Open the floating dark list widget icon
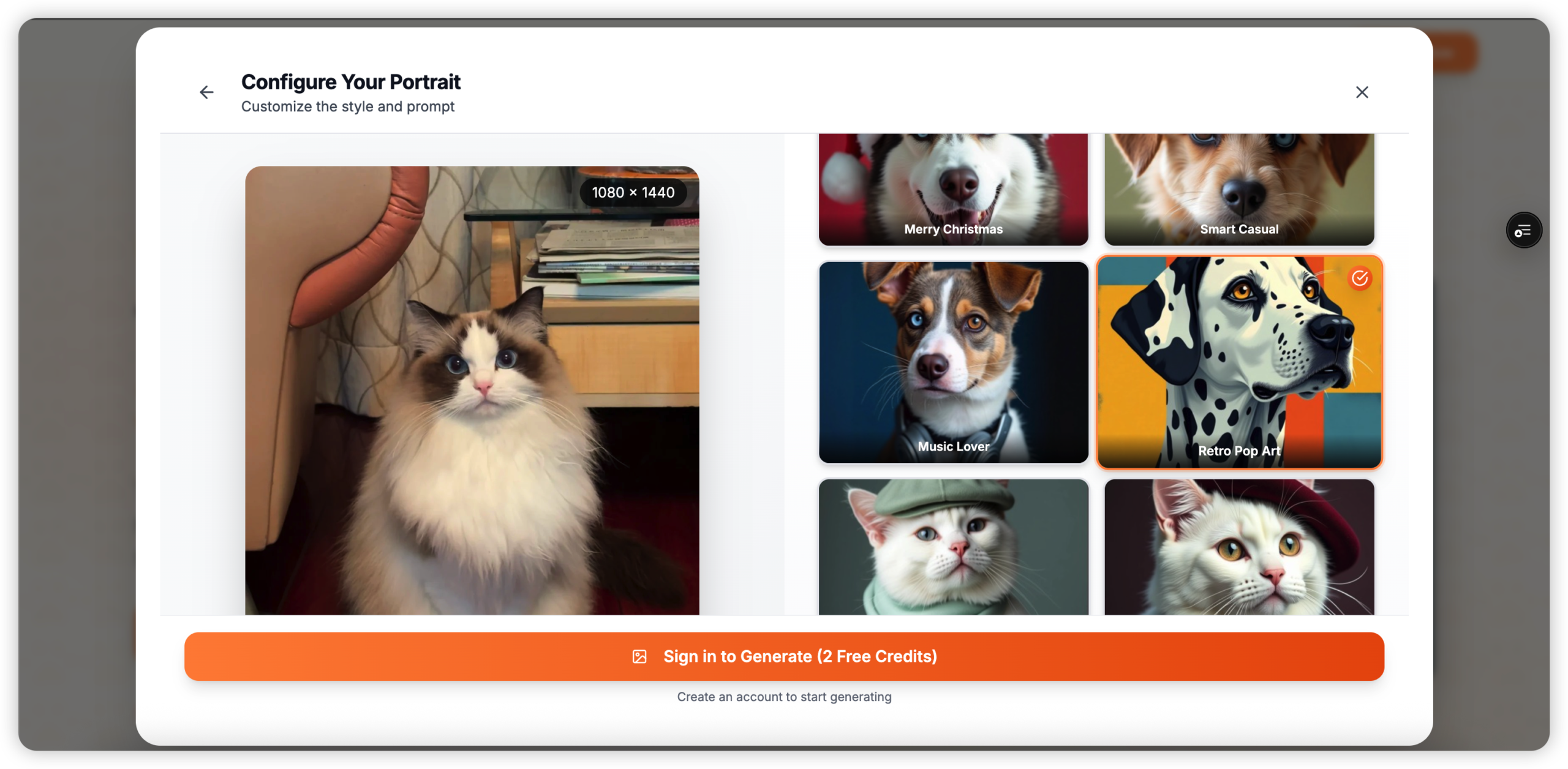Screen dimensions: 1568x769 pyautogui.click(x=1523, y=231)
